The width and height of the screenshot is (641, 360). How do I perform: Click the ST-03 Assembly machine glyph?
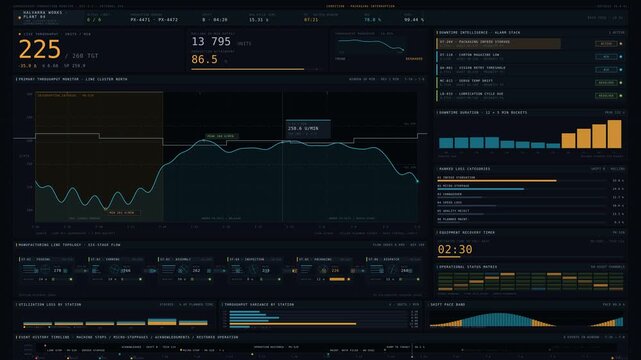(184, 270)
